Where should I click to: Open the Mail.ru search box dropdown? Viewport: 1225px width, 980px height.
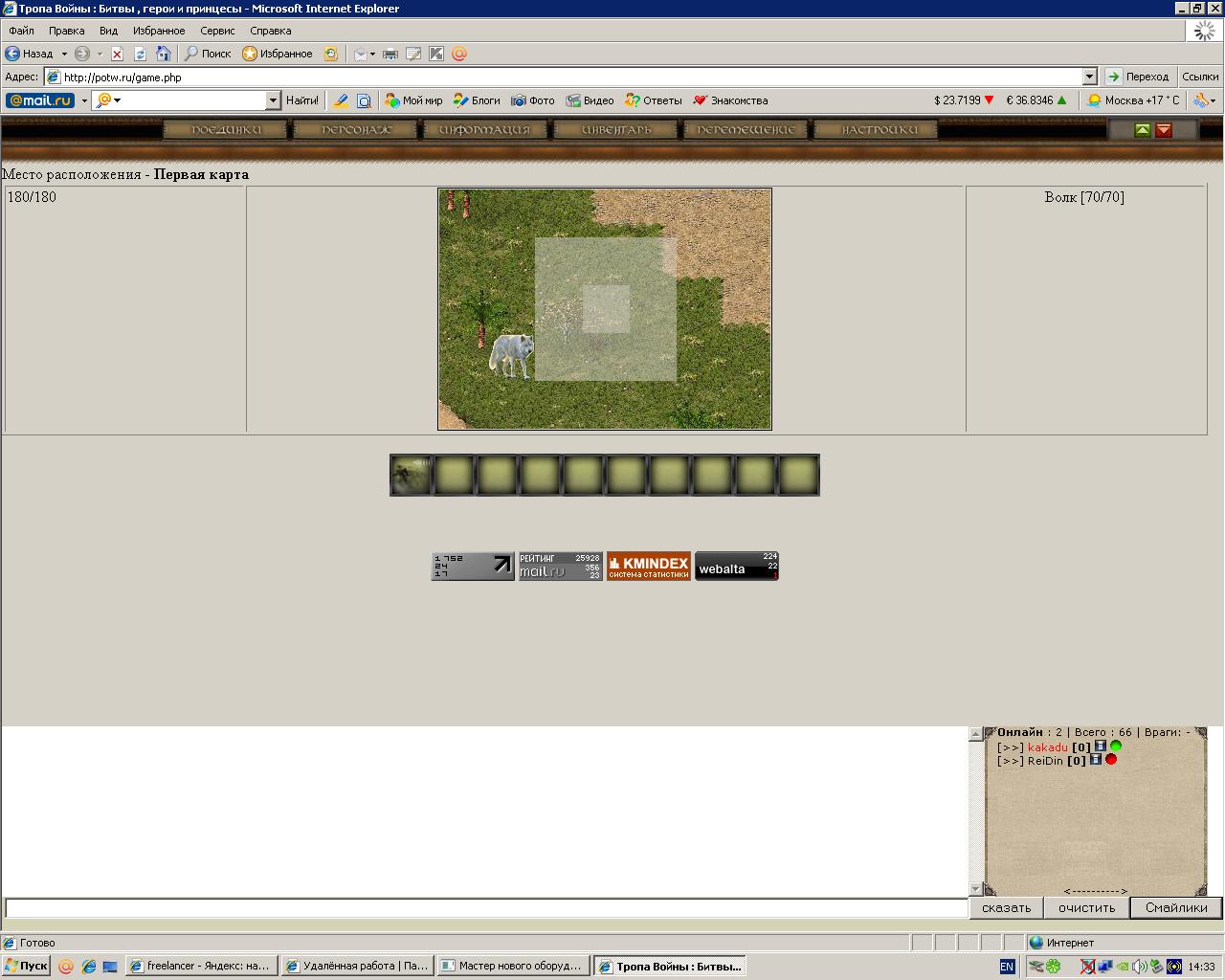(x=273, y=100)
